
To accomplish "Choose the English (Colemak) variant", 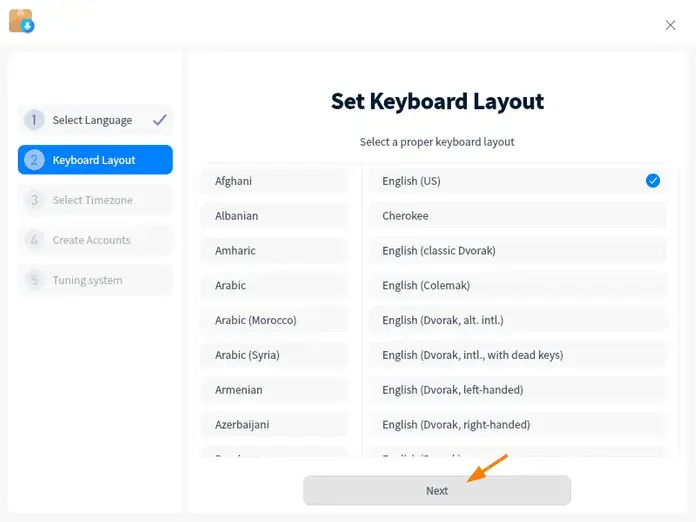I will [518, 285].
